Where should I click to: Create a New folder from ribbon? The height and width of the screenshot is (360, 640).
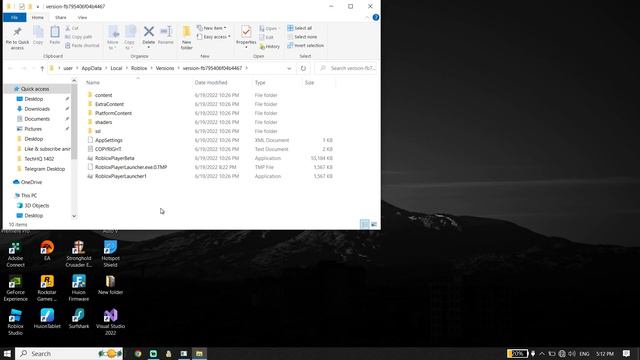point(187,38)
